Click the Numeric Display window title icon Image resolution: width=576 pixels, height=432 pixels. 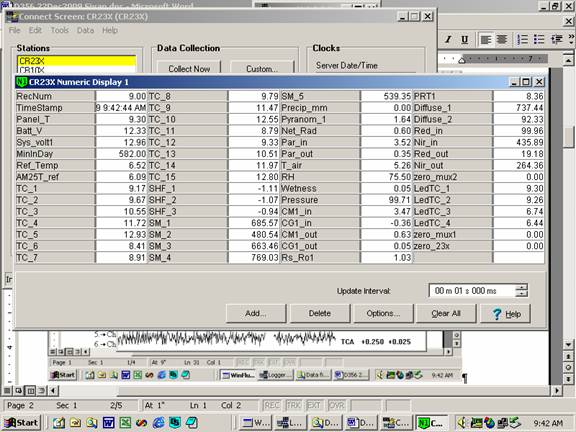pos(22,82)
